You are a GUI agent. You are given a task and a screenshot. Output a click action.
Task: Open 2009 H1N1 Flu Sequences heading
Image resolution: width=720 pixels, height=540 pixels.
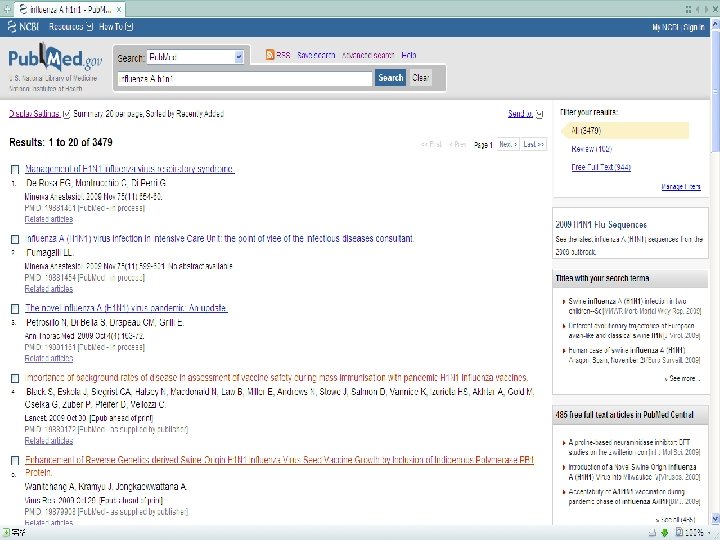point(601,225)
